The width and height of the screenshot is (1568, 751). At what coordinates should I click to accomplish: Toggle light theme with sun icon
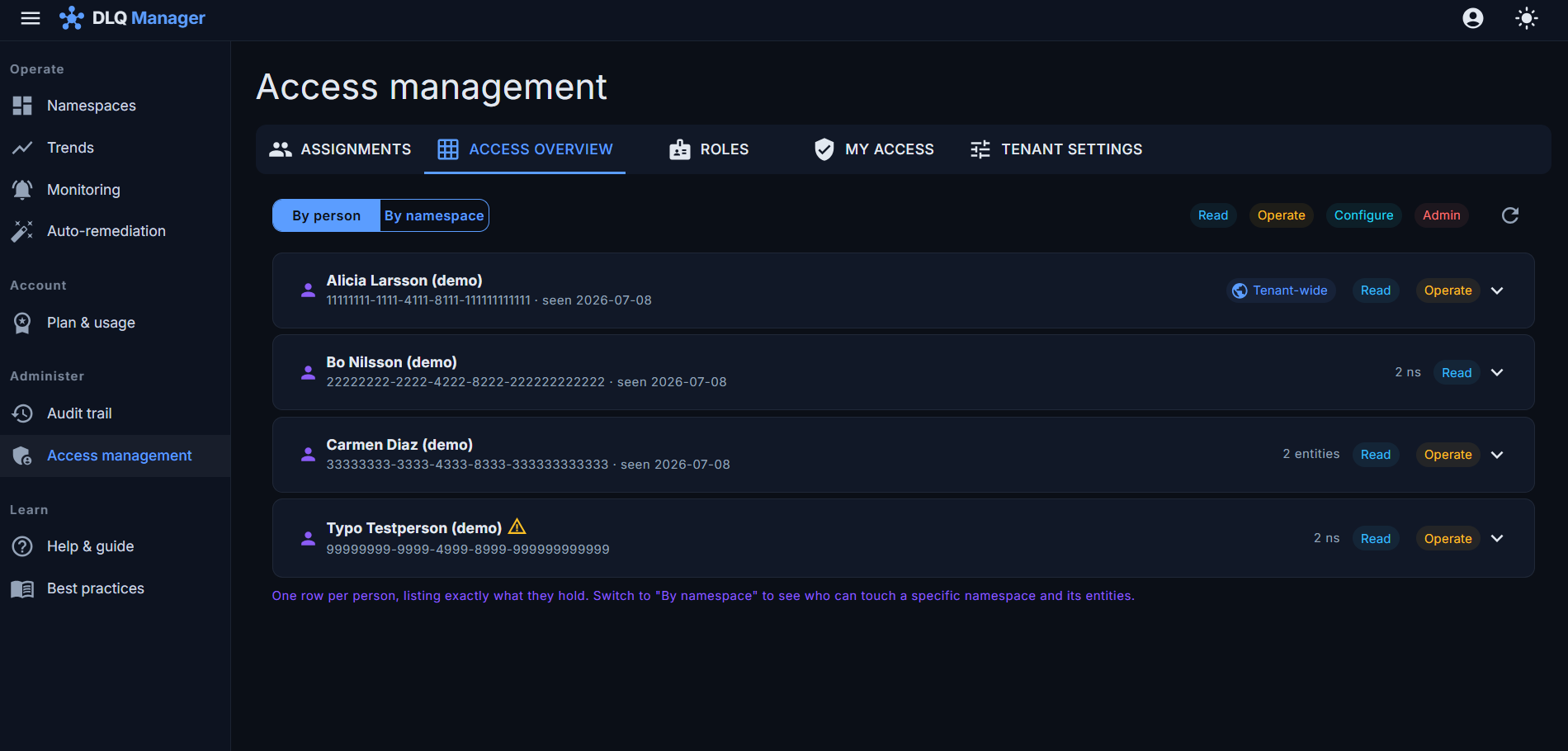1527,18
